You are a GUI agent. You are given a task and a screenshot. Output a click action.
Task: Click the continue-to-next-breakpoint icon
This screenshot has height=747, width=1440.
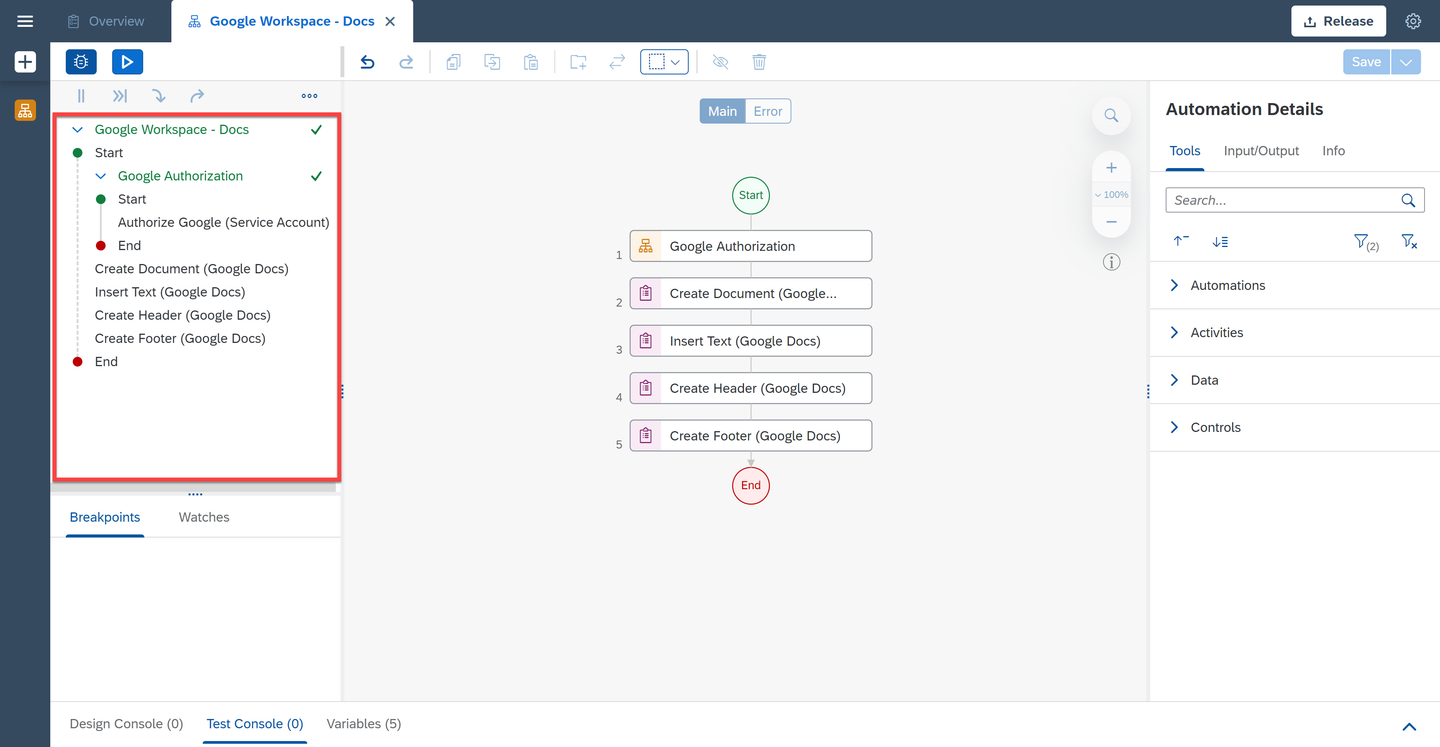point(120,96)
